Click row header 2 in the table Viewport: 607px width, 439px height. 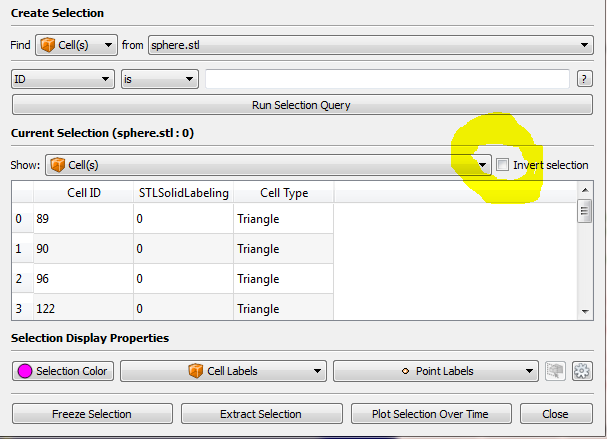coord(22,279)
